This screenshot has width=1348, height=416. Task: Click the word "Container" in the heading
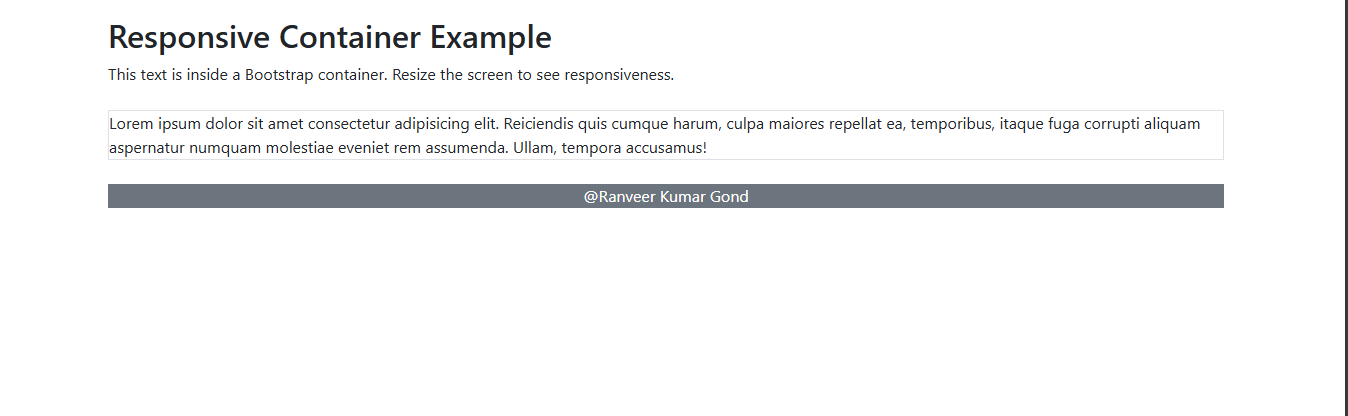click(350, 38)
